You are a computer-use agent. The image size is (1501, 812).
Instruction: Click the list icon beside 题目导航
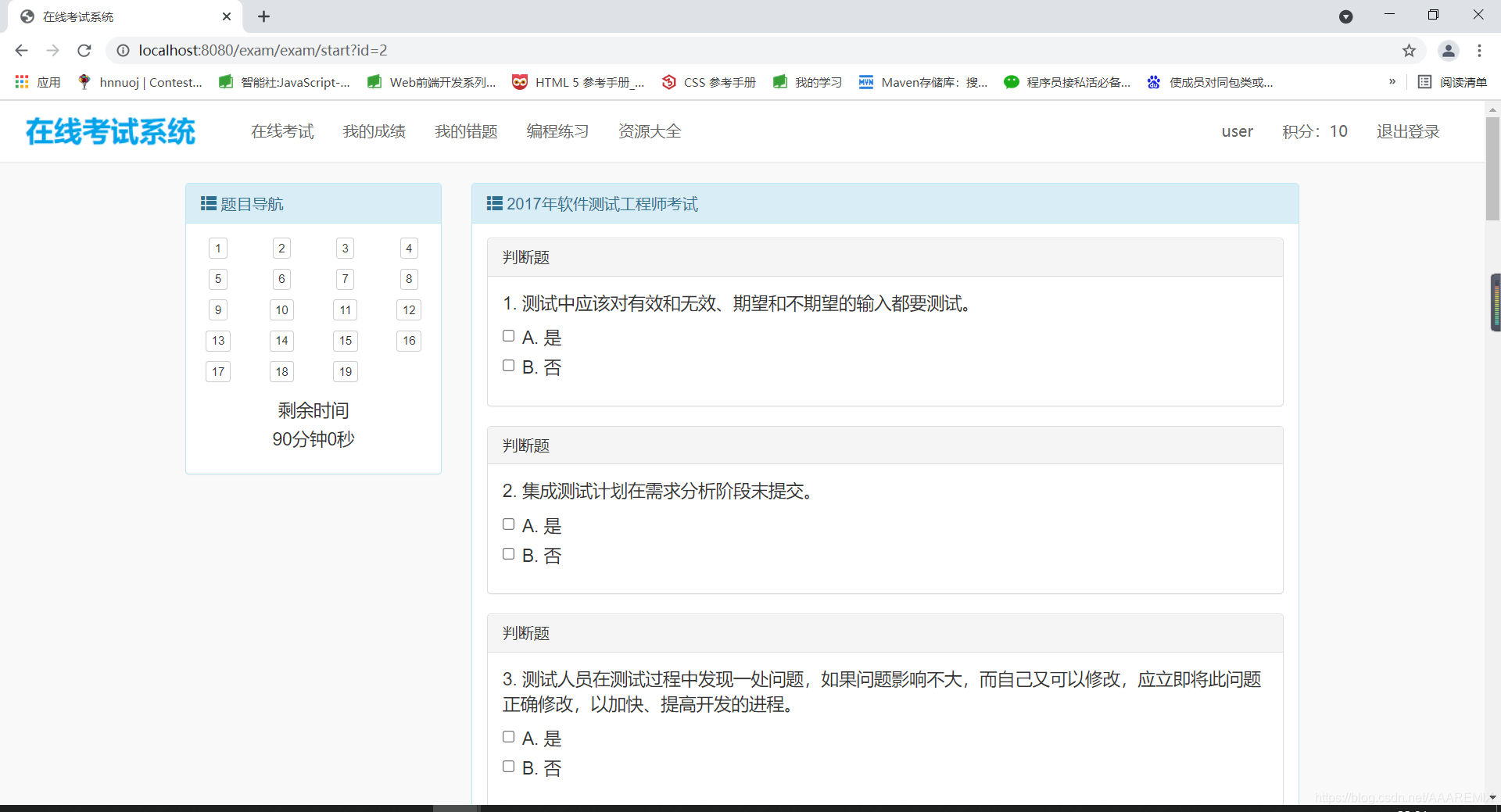[x=209, y=204]
